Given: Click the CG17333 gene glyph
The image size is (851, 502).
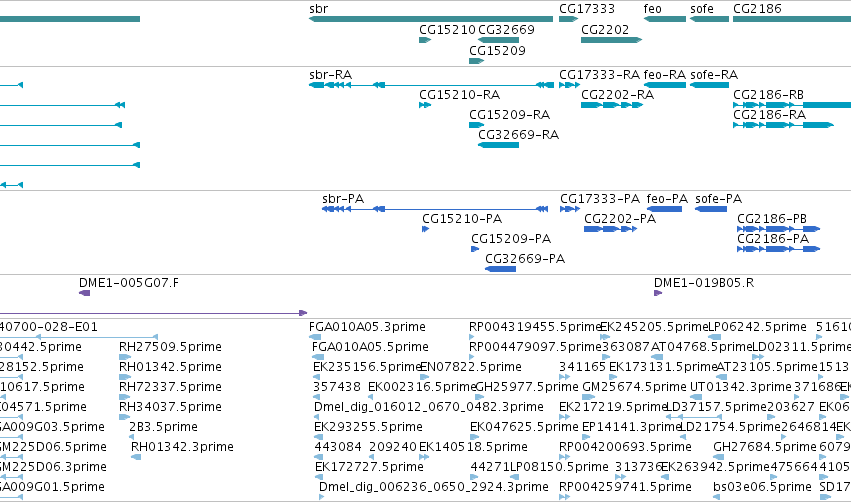Looking at the screenshot, I should pyautogui.click(x=568, y=19).
